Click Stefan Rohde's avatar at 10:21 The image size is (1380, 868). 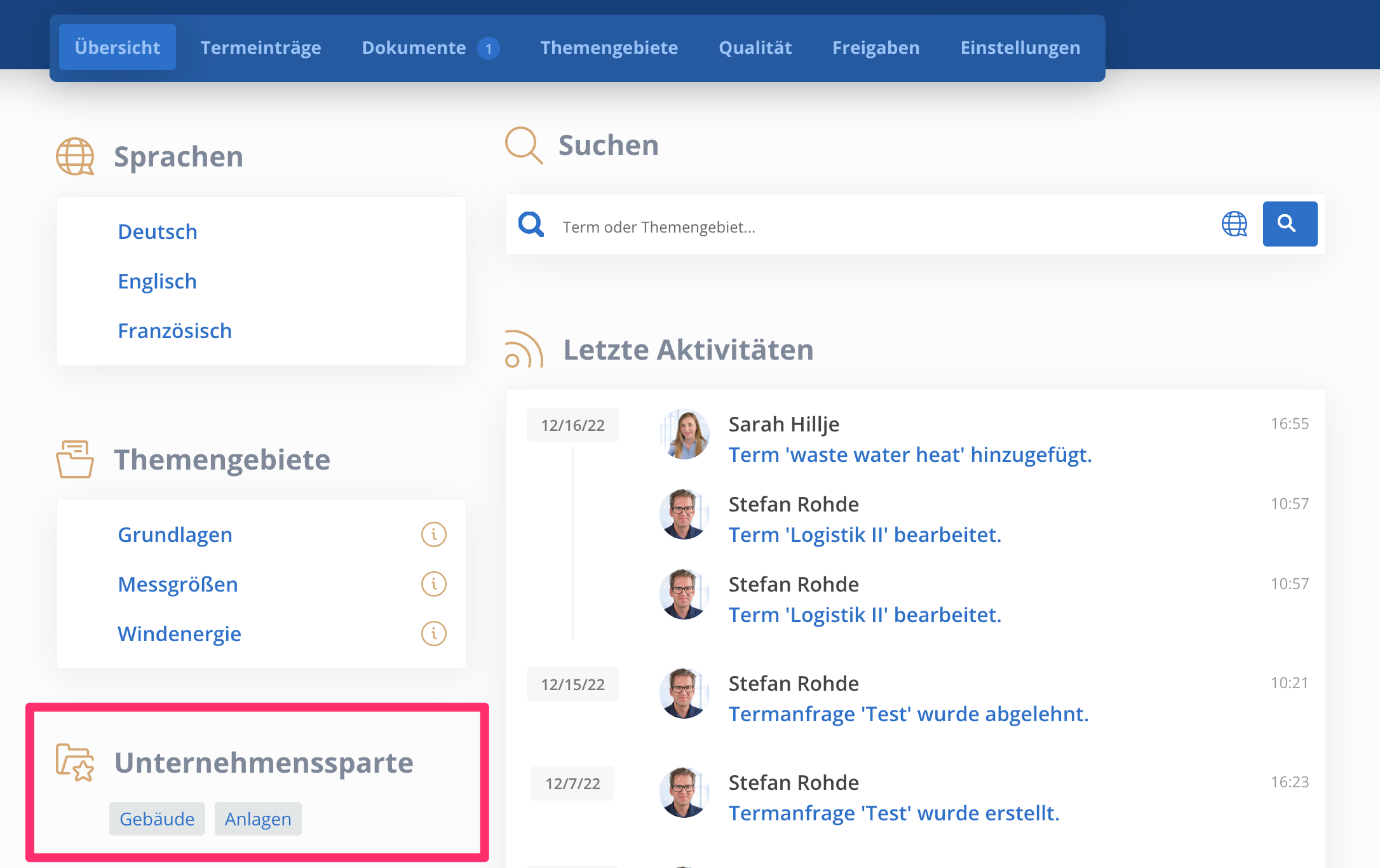pyautogui.click(x=684, y=693)
